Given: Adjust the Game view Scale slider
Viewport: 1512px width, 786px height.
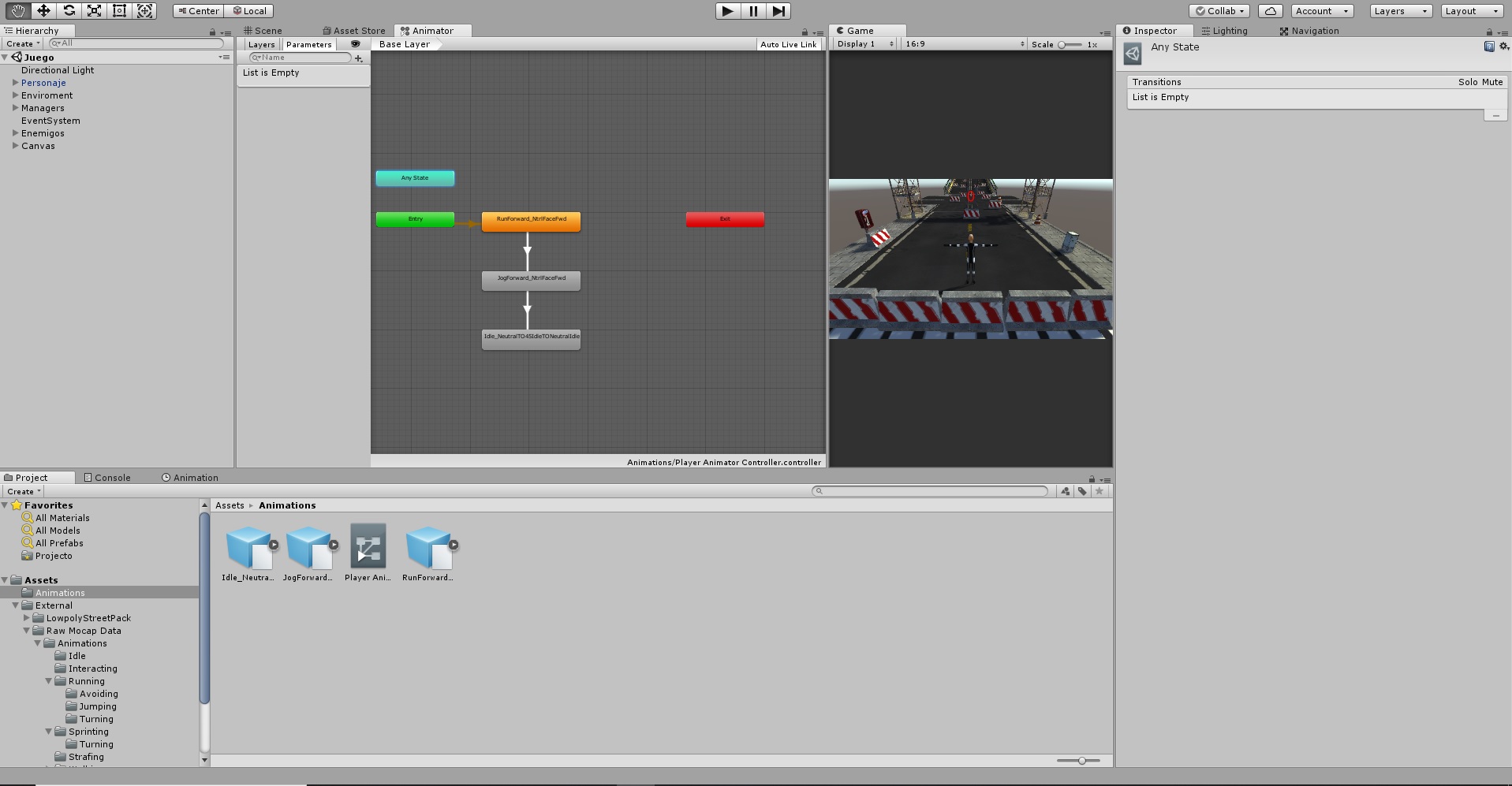Looking at the screenshot, I should tap(1070, 44).
